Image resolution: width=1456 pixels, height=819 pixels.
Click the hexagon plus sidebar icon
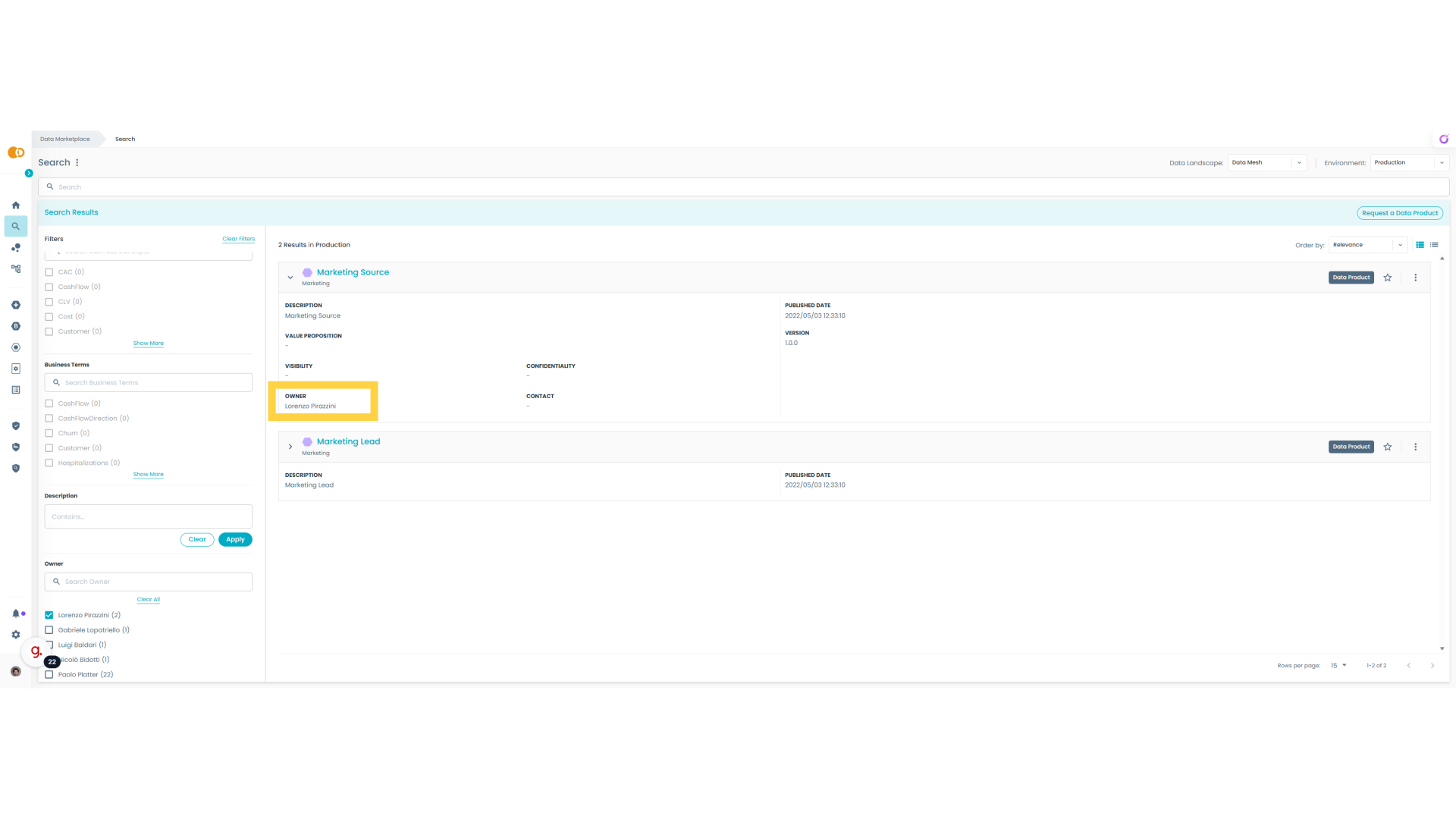coord(16,305)
